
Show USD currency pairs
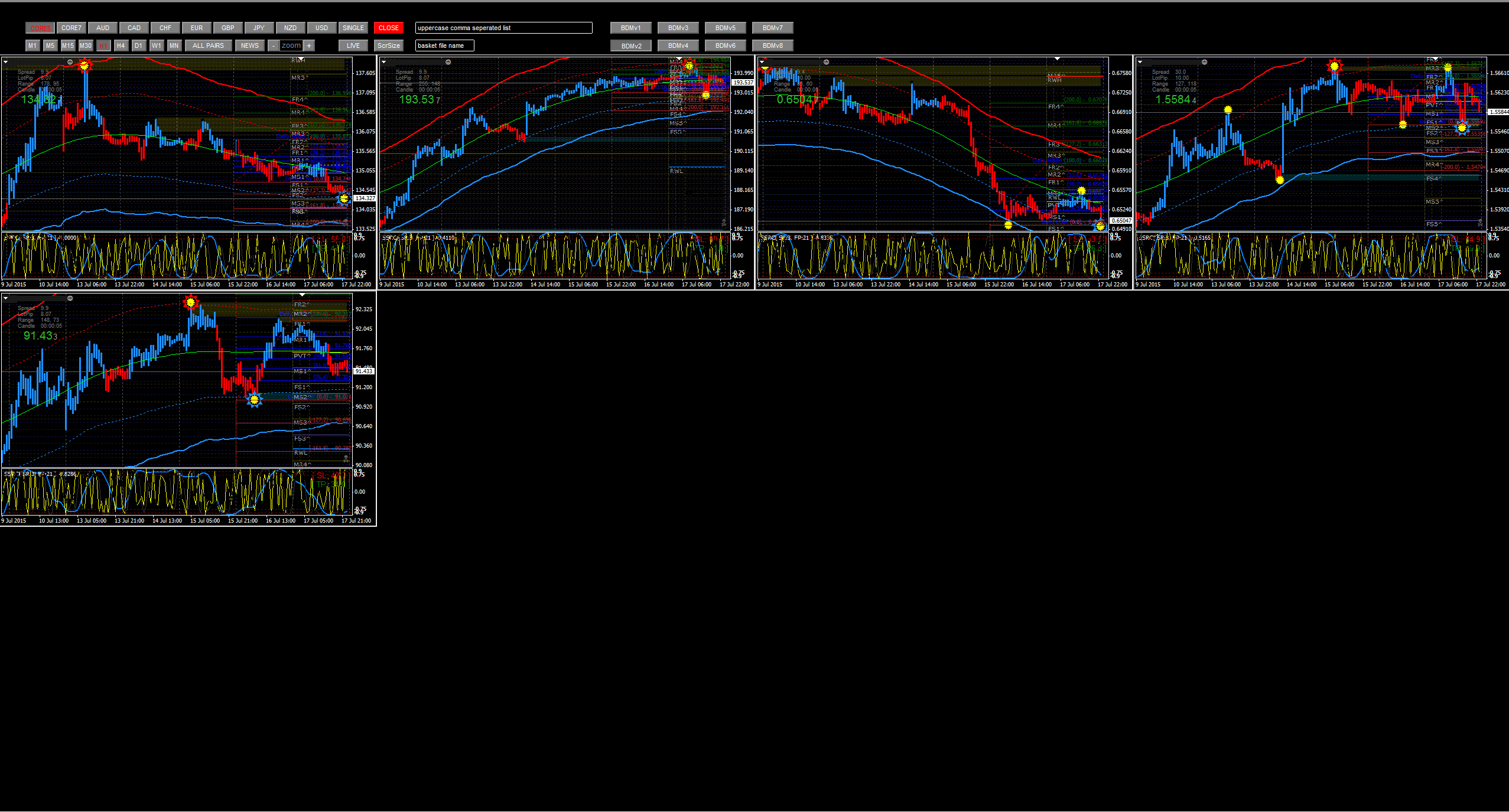(322, 28)
